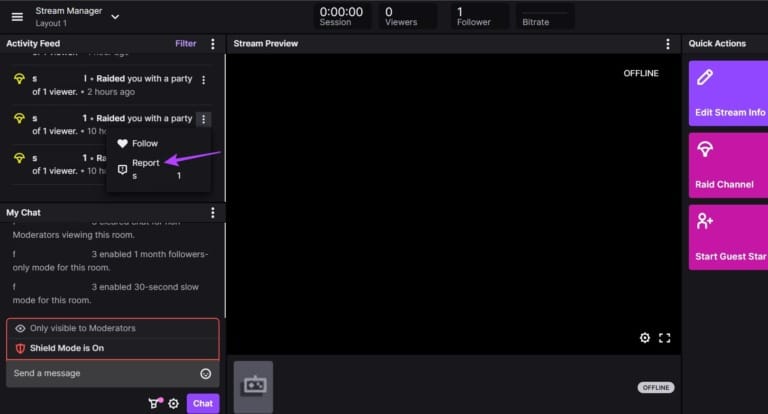Click the channel points icon near Chat
This screenshot has width=768, height=414.
point(156,403)
